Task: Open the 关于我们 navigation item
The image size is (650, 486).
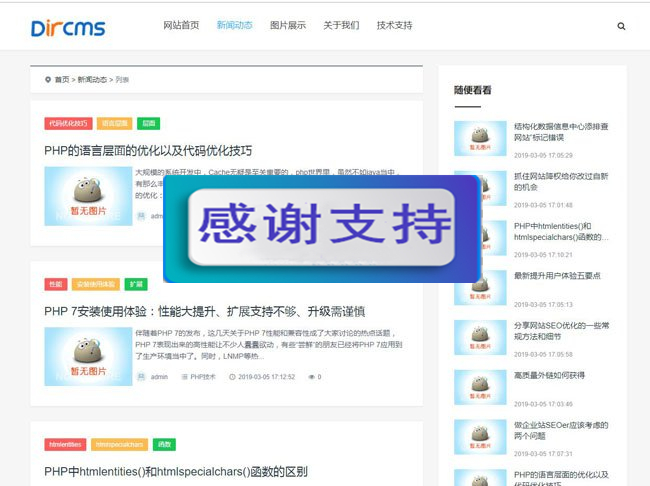Action: [341, 25]
